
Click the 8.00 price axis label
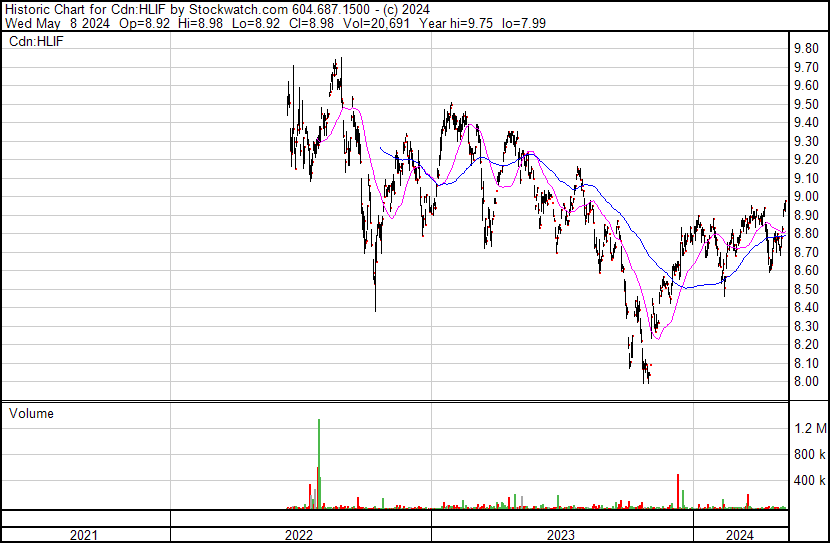806,382
